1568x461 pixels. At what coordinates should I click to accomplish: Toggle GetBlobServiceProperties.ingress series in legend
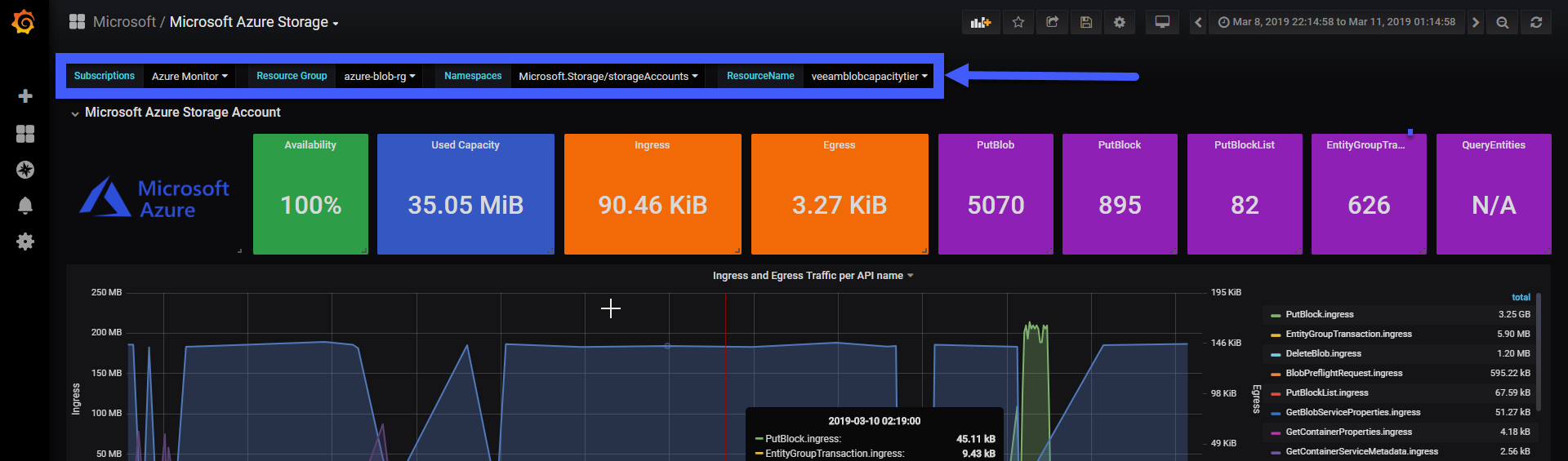click(1353, 412)
